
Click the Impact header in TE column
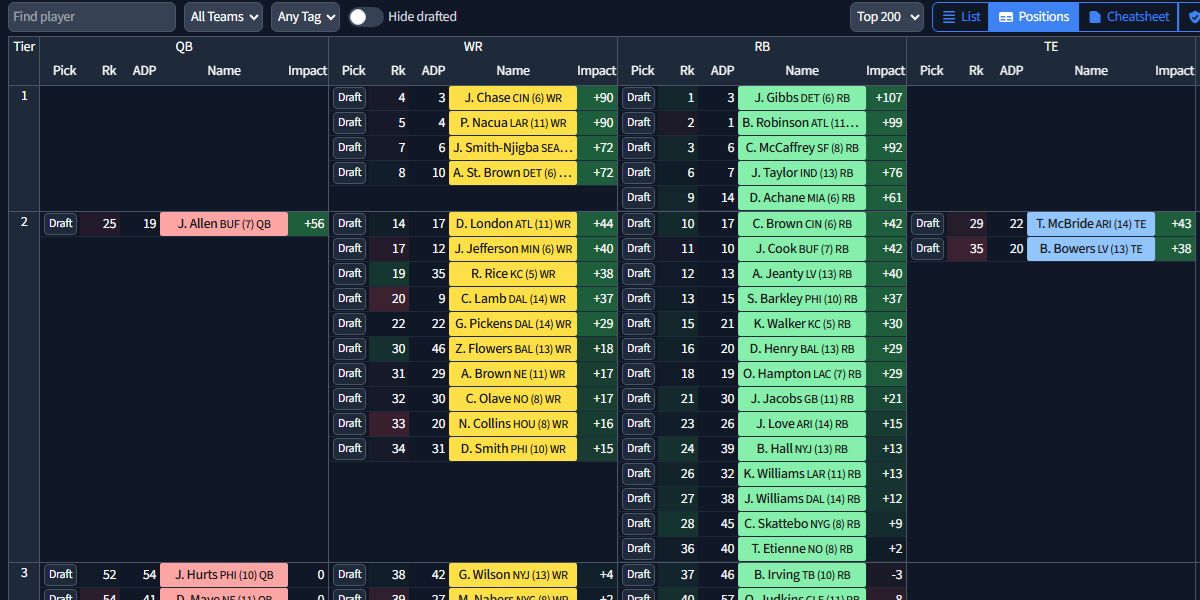(1174, 71)
